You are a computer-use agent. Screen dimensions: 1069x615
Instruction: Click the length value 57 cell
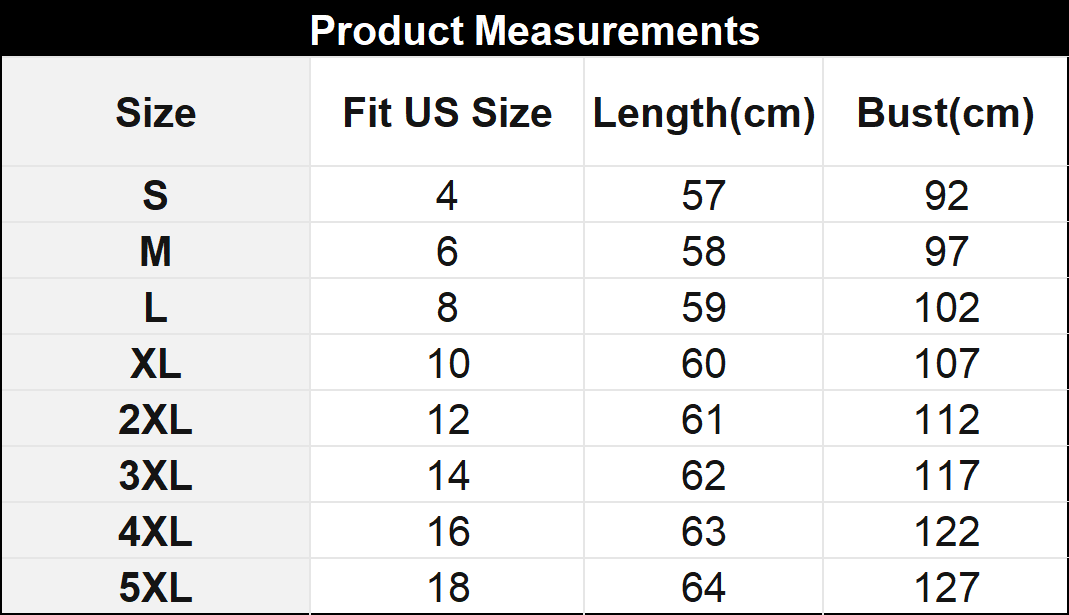(704, 196)
